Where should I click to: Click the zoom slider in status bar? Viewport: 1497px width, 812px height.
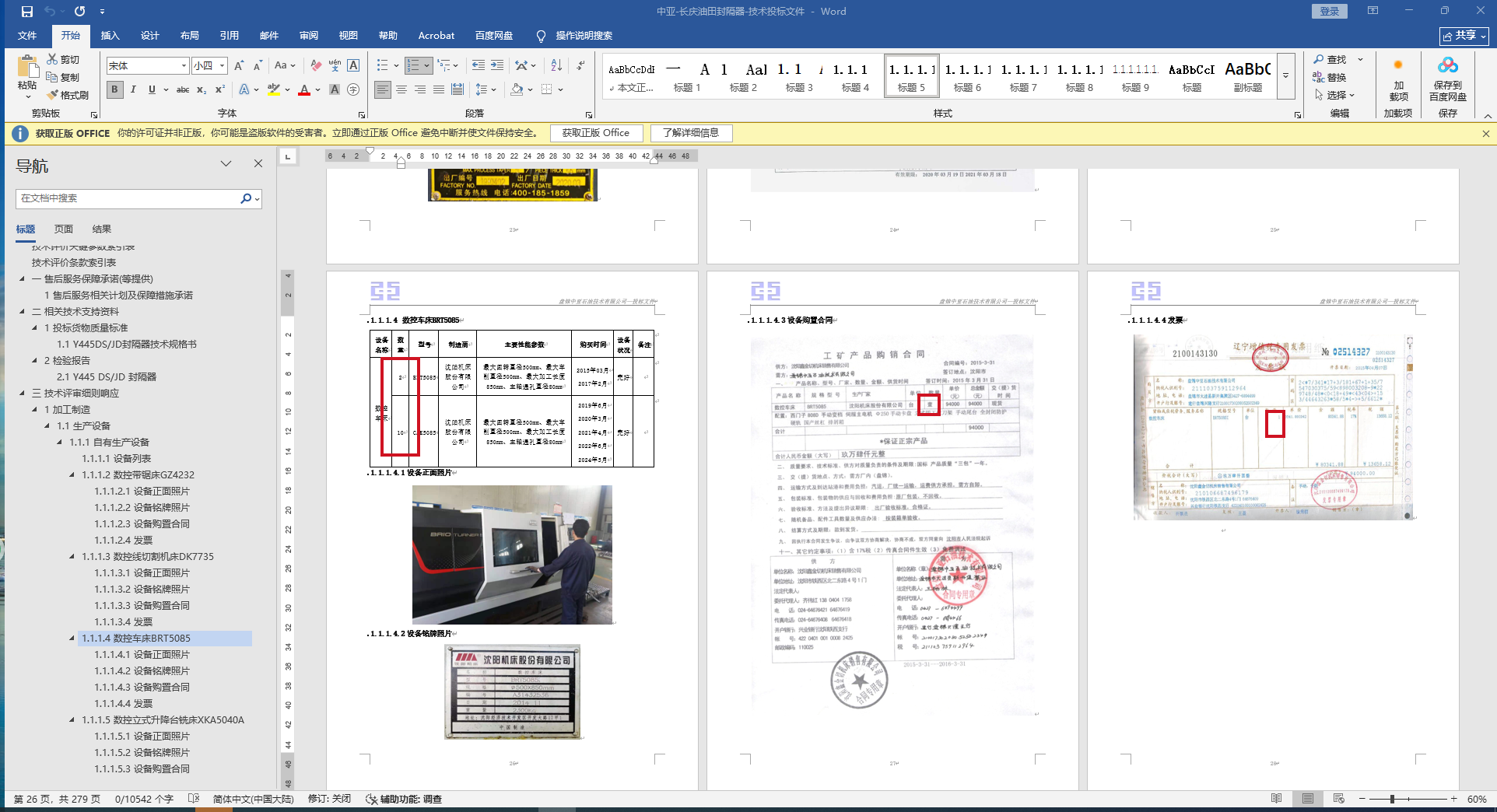pyautogui.click(x=1392, y=799)
